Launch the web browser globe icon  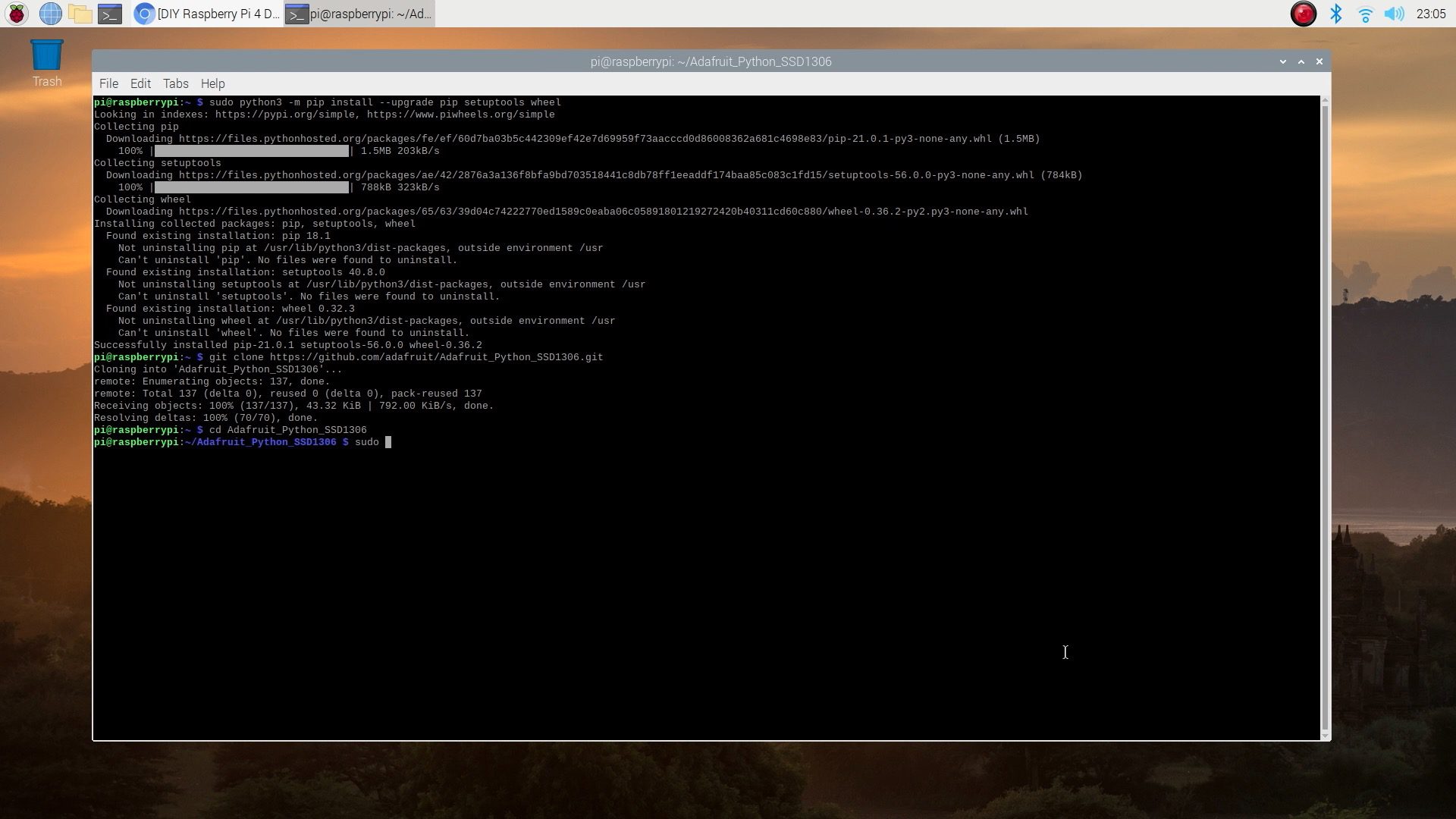50,14
